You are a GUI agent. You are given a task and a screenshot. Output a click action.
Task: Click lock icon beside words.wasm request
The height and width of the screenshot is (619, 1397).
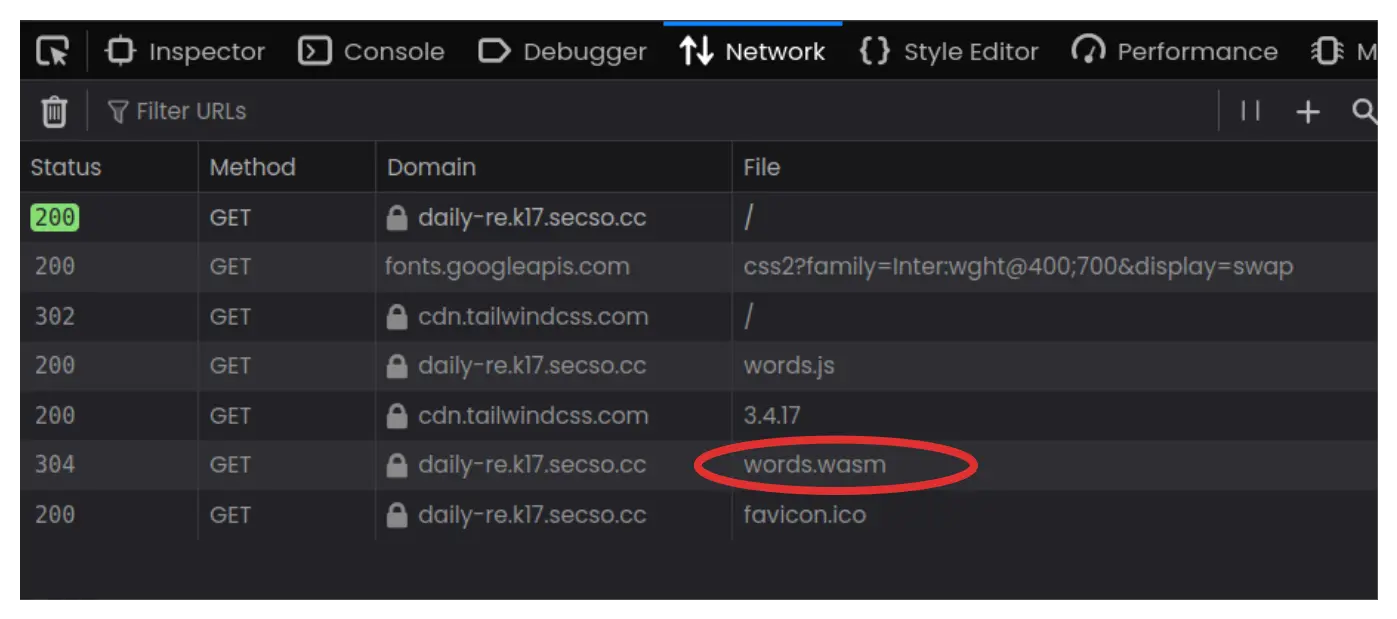coord(397,465)
